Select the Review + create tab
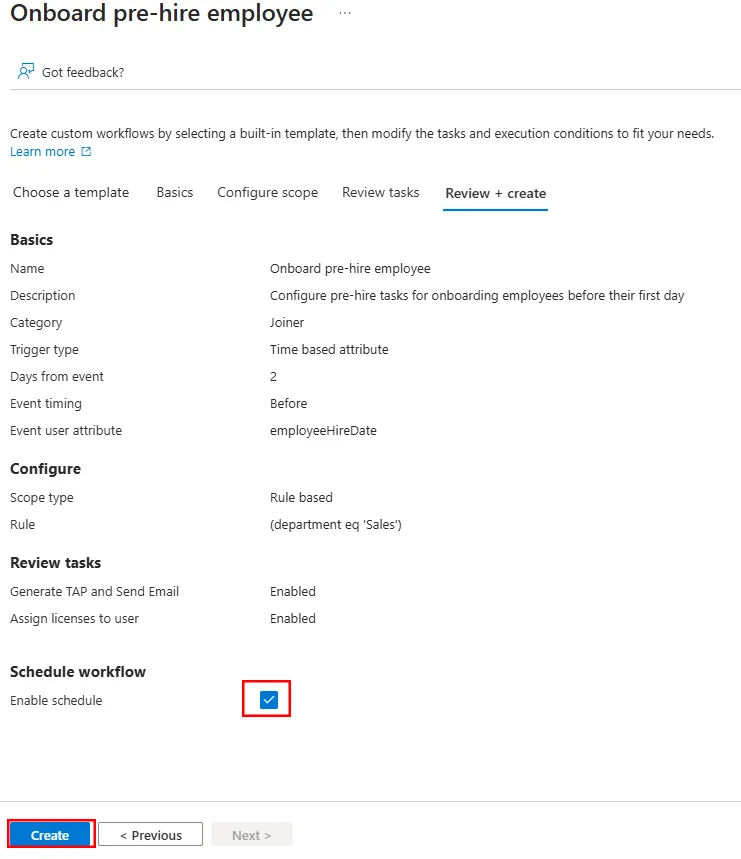 click(x=495, y=193)
